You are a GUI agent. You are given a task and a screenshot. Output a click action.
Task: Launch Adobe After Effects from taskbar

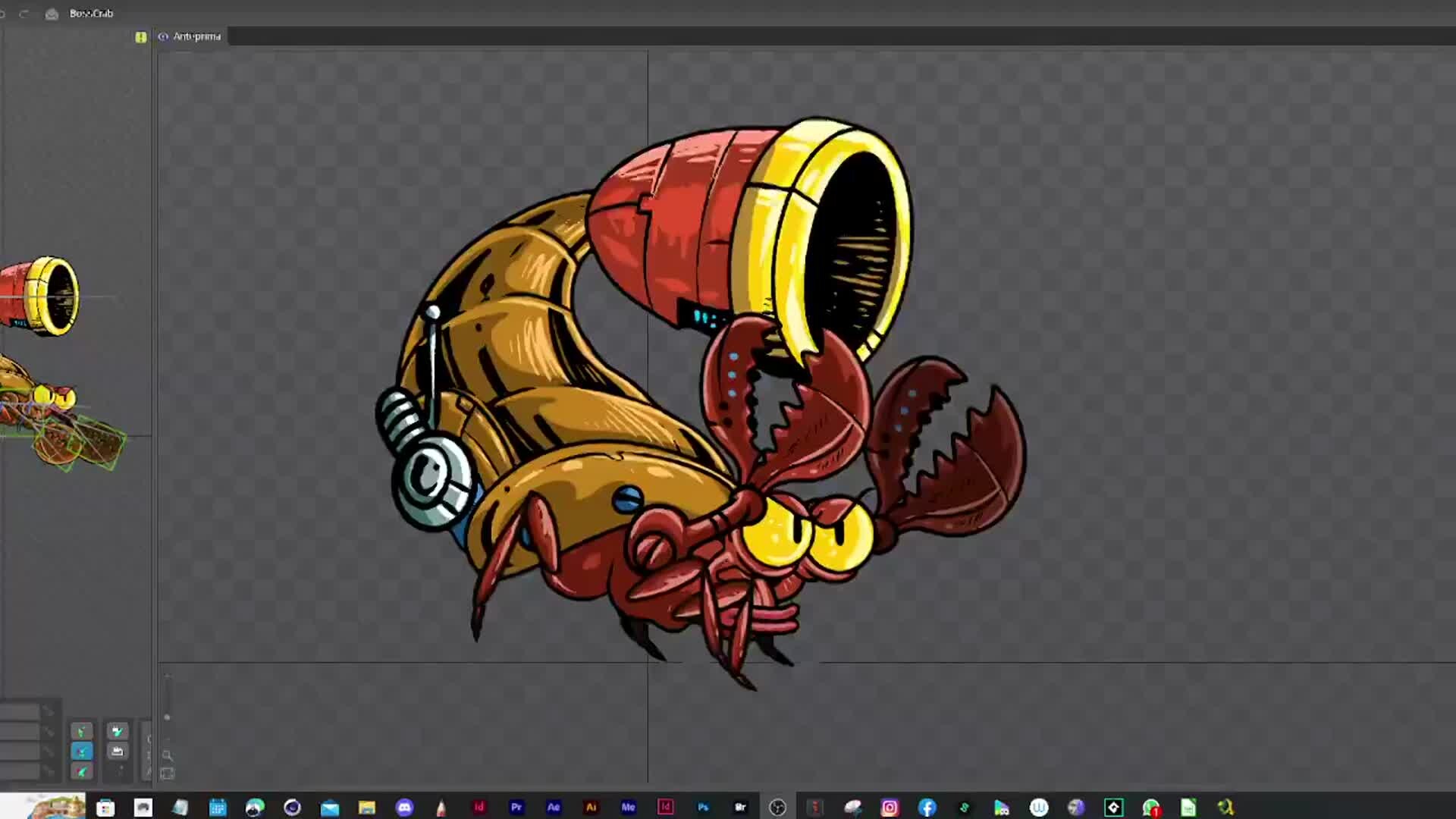[x=554, y=808]
